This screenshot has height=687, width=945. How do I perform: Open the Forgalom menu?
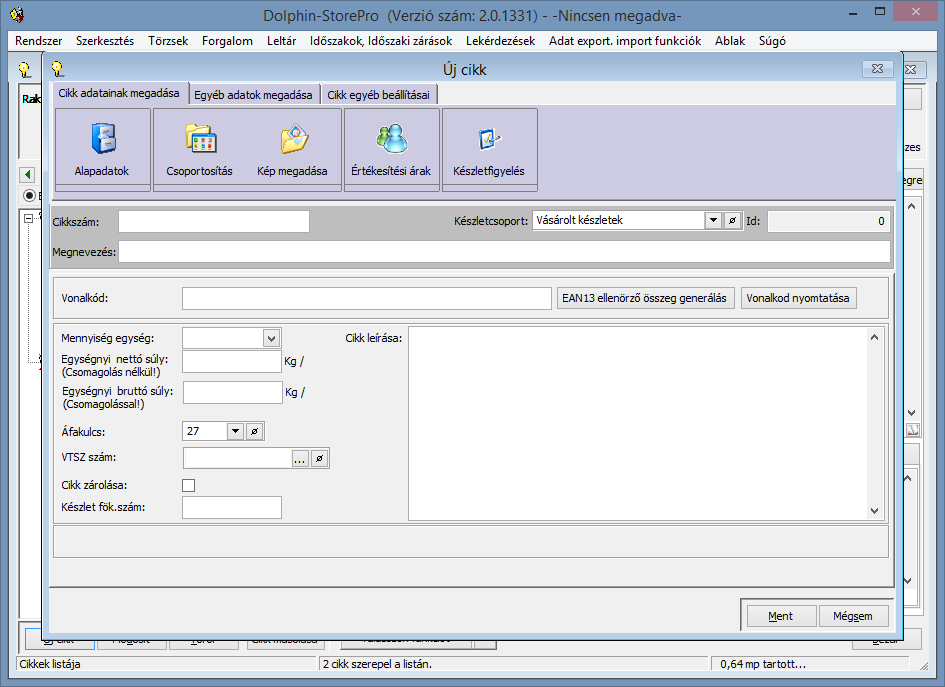pos(227,41)
